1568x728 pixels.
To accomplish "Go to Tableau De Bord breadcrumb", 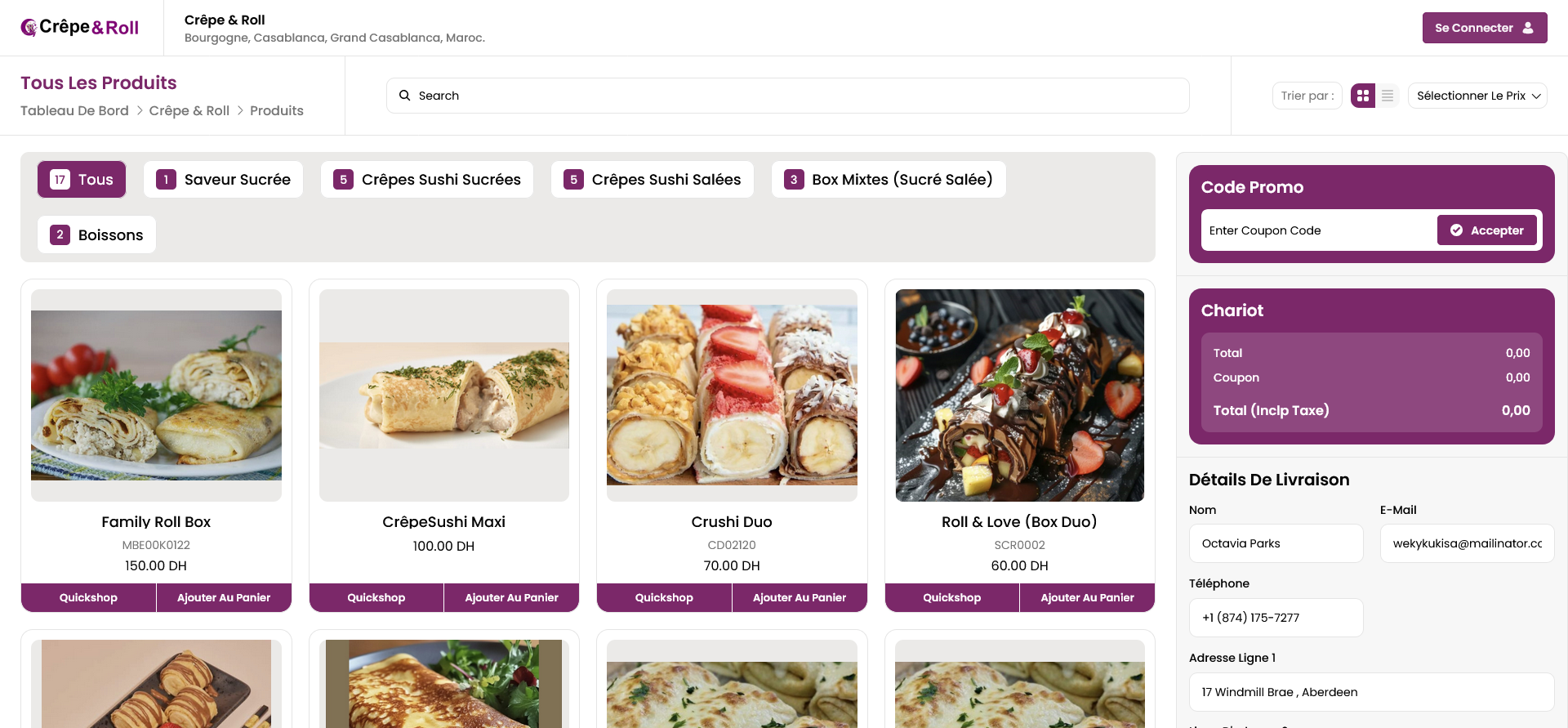I will 74,110.
